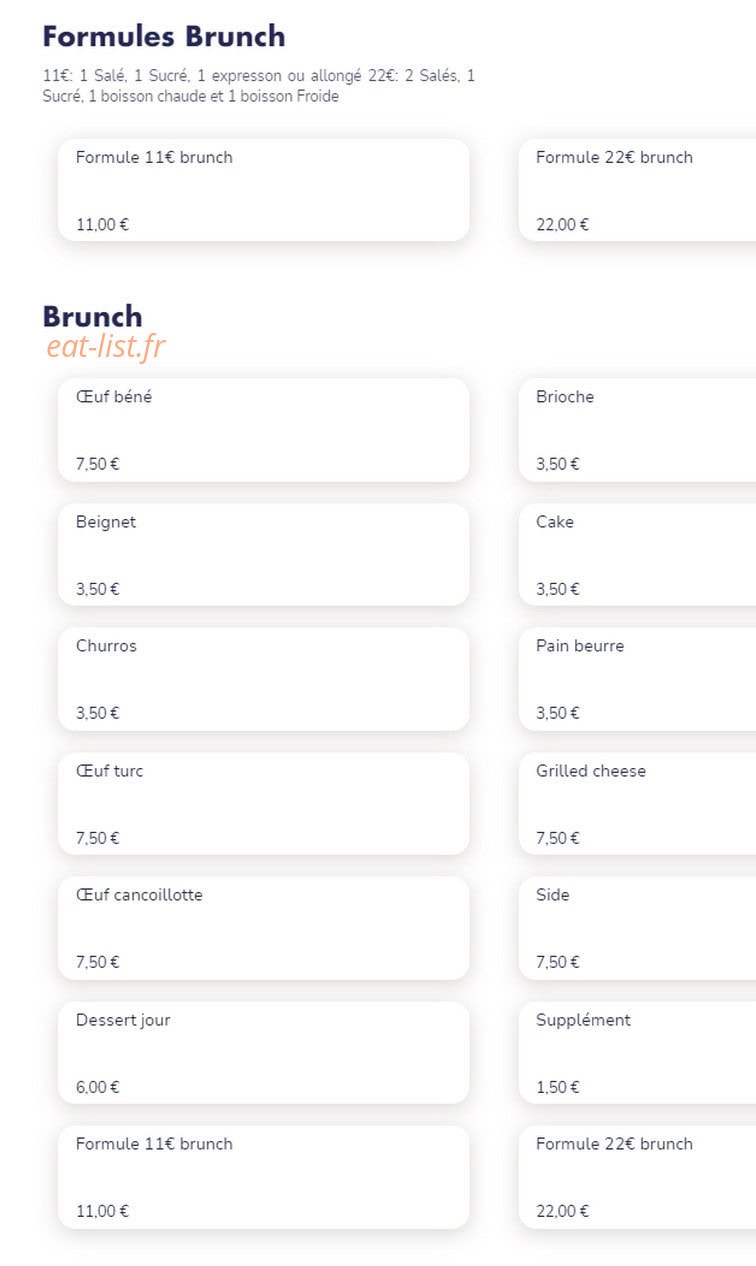Image resolution: width=756 pixels, height=1266 pixels.
Task: Select the Supplément item card
Action: (637, 1053)
